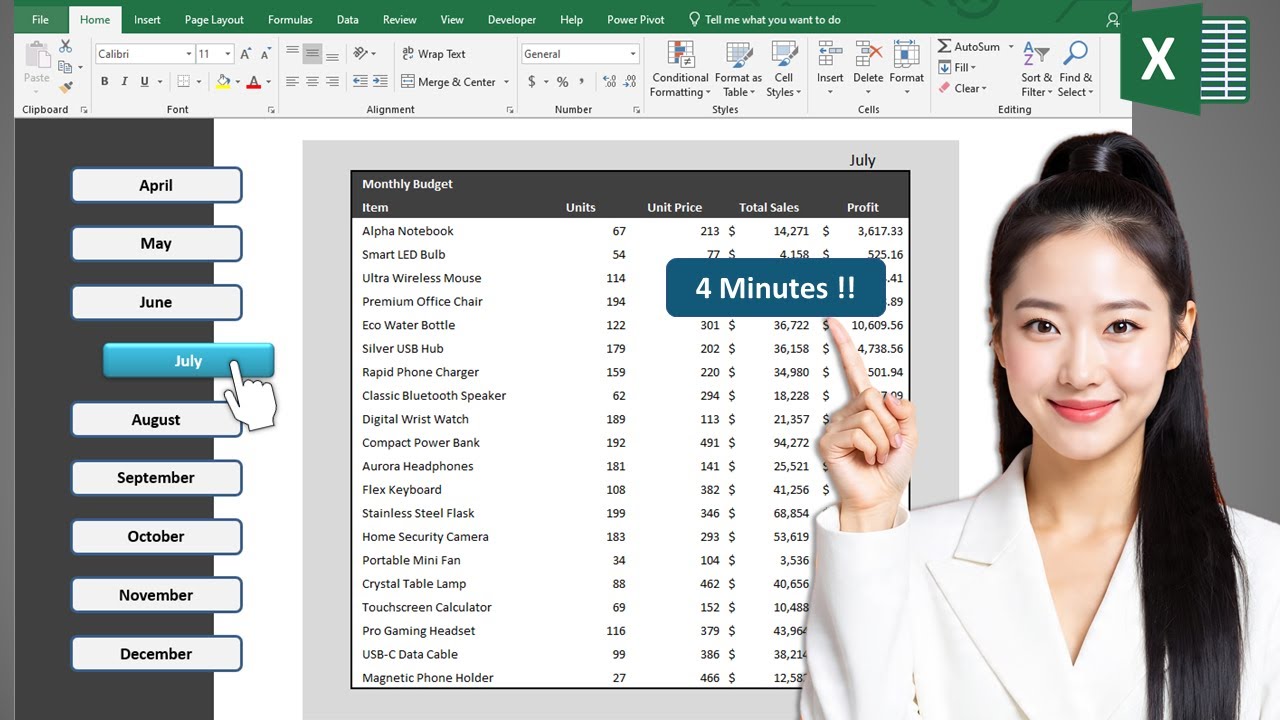Open Conditional Formatting
The height and width of the screenshot is (720, 1280).
coord(680,69)
